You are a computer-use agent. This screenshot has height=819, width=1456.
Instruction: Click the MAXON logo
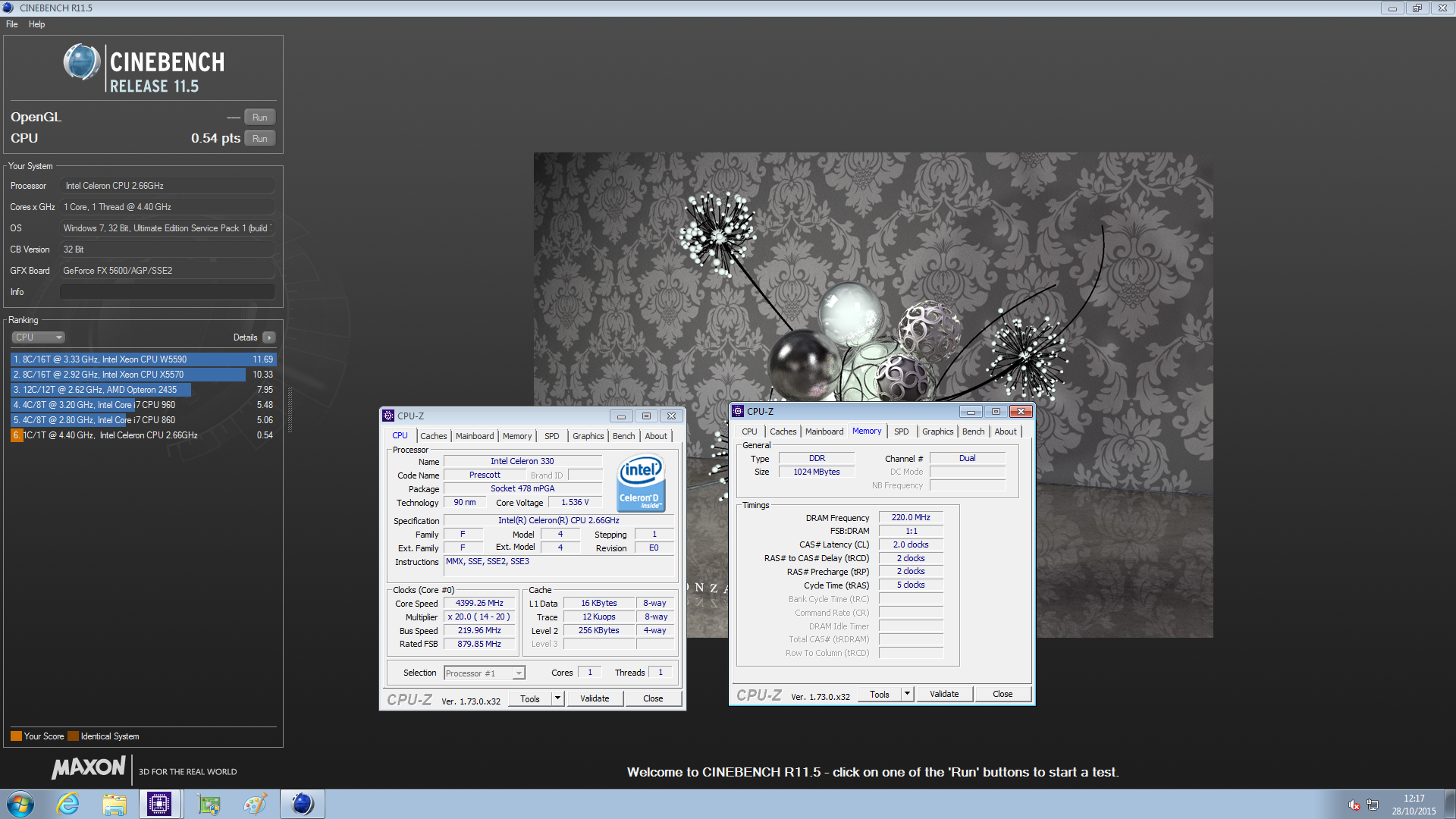(x=89, y=767)
